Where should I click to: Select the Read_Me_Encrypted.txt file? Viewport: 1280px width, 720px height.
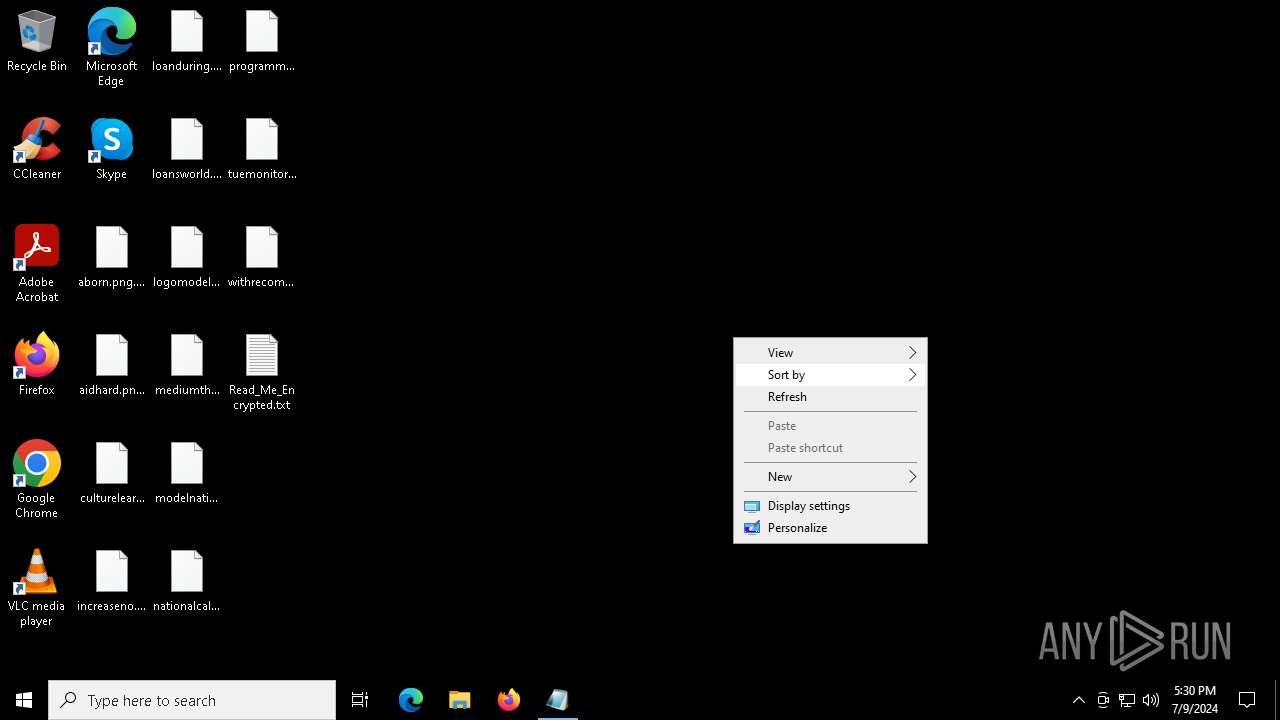click(x=262, y=372)
